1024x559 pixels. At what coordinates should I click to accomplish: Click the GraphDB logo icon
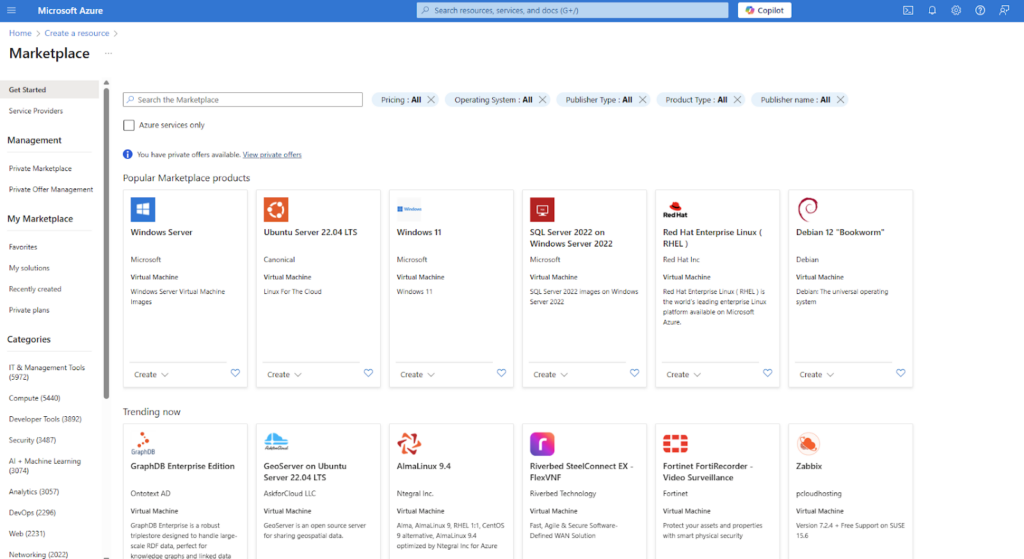[x=143, y=443]
